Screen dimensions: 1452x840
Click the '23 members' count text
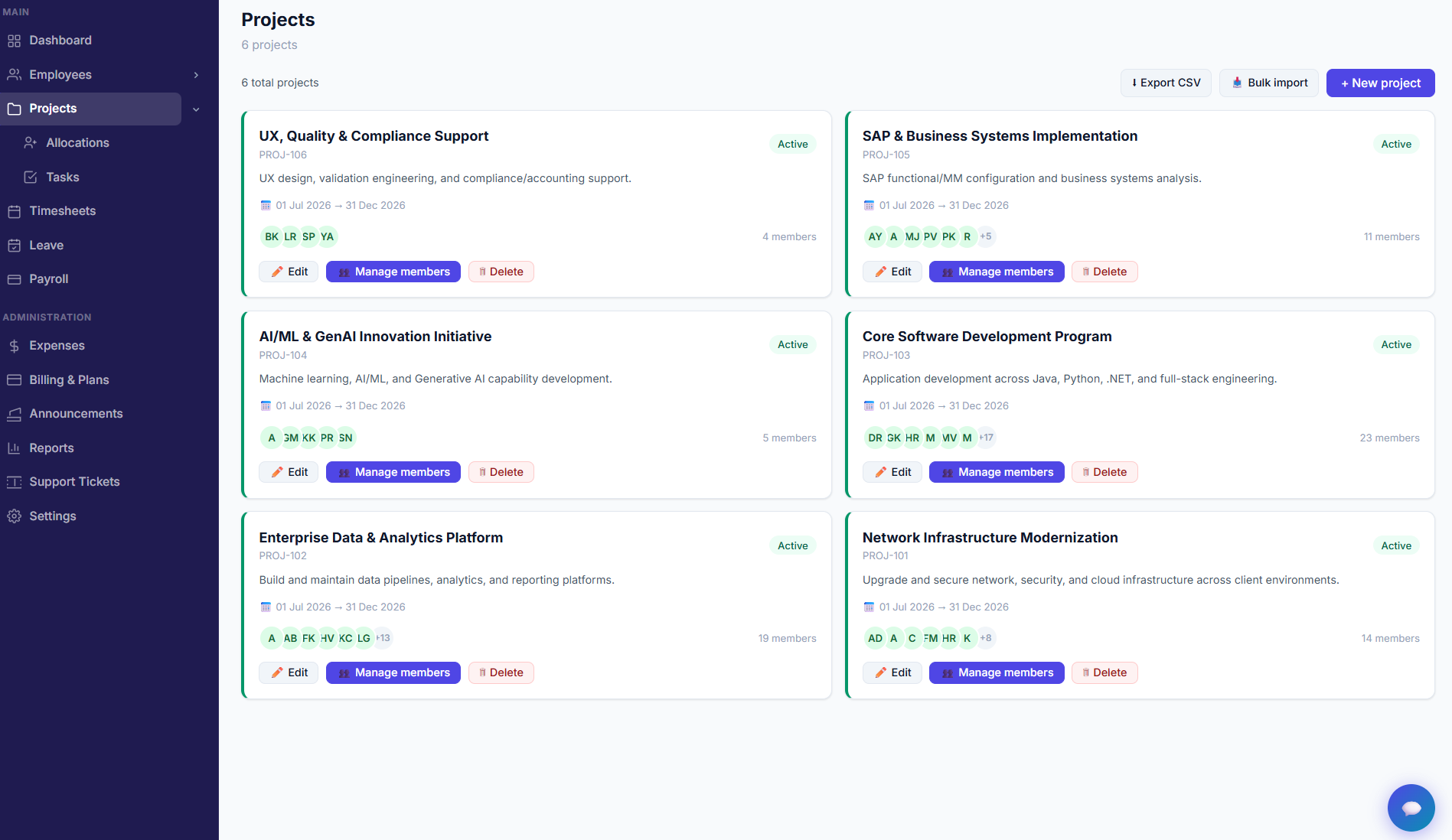click(x=1389, y=438)
